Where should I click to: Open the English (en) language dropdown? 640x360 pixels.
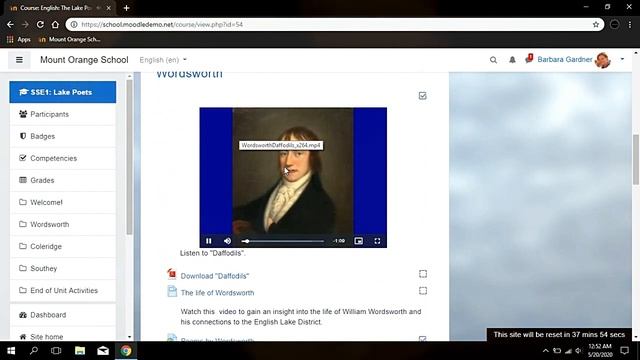click(x=163, y=60)
